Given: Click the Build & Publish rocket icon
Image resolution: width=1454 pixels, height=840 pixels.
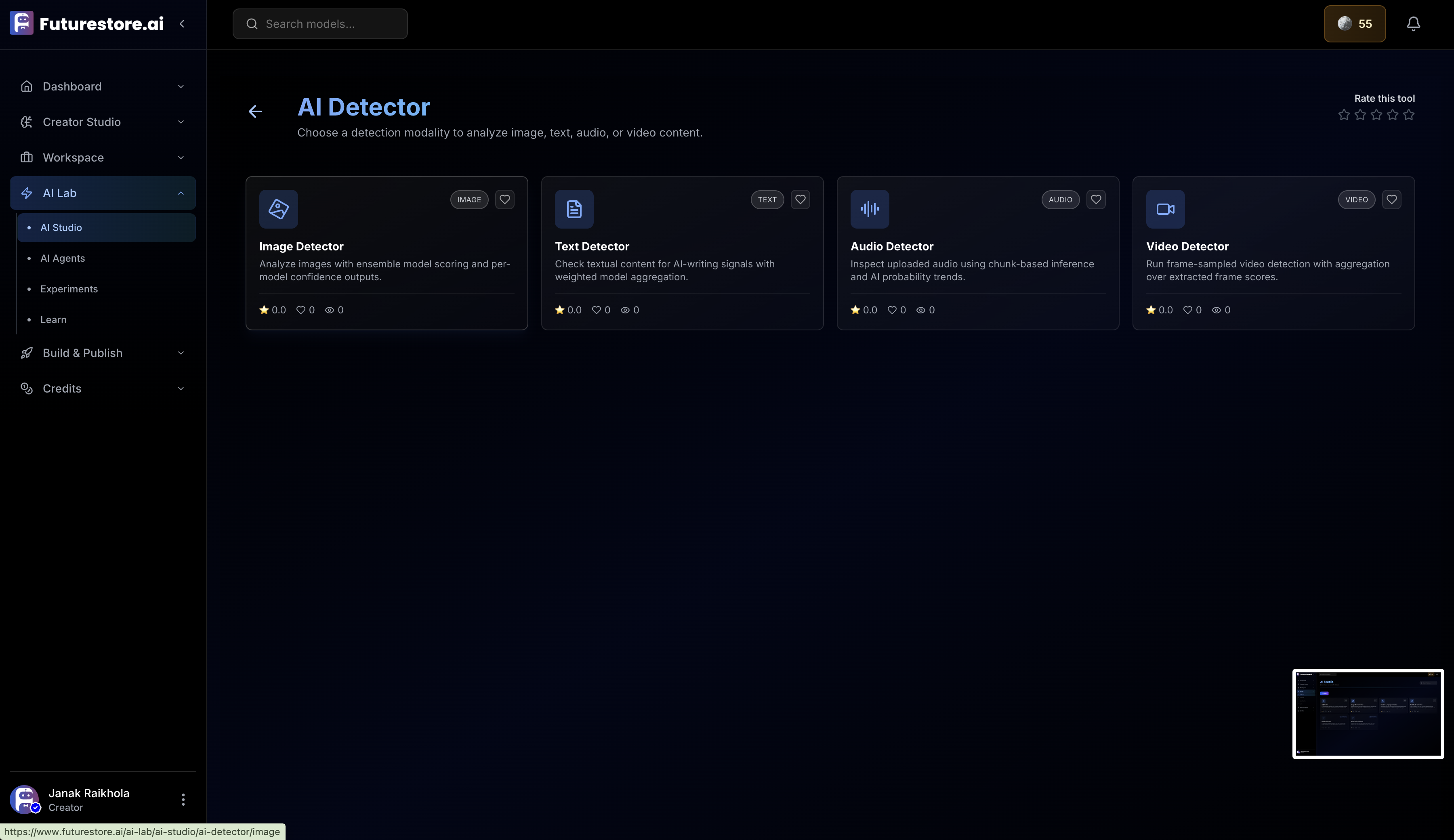Looking at the screenshot, I should (27, 353).
